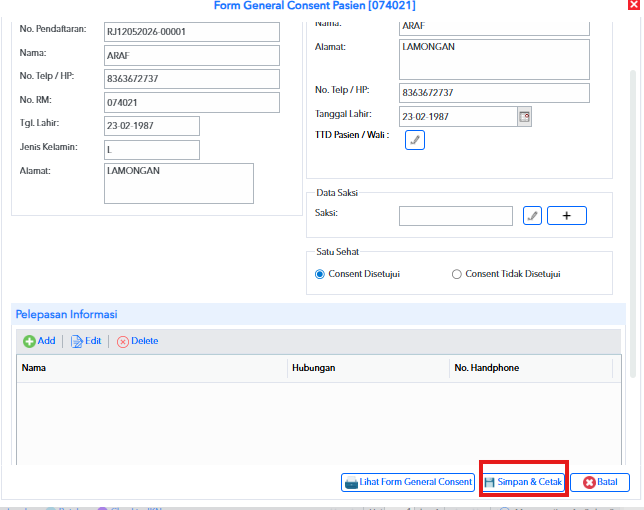Sort by the No. Handphone column header

(x=531, y=368)
